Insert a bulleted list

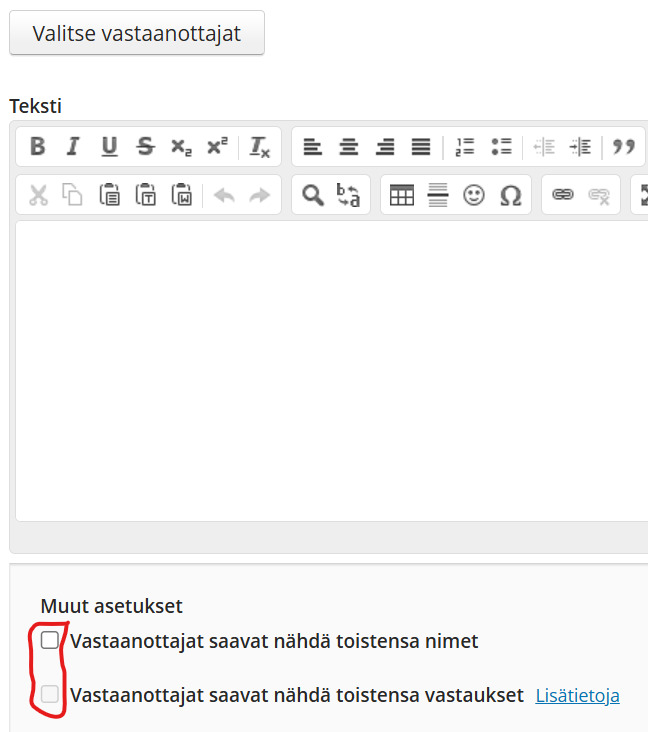(x=501, y=147)
